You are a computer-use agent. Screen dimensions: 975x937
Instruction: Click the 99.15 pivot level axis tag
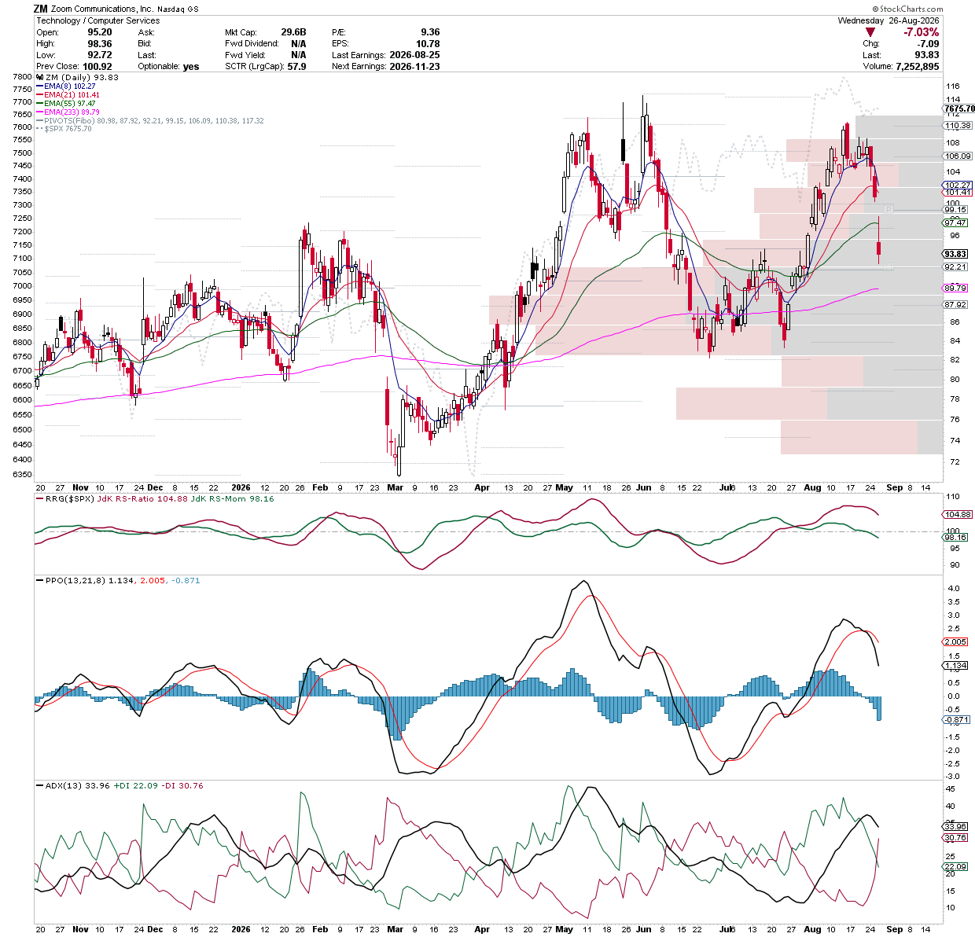[x=956, y=210]
